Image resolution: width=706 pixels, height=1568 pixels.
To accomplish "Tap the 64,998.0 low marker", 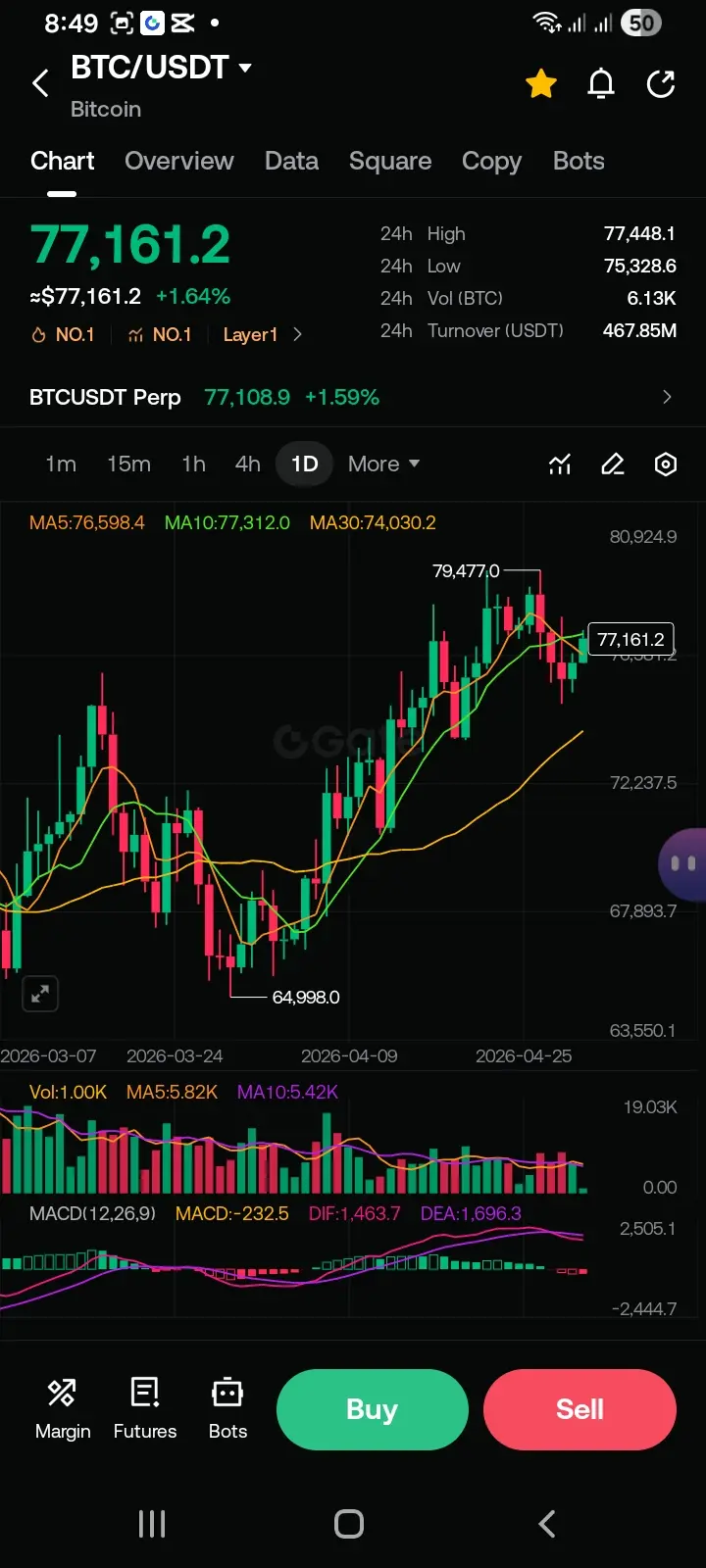I will [x=306, y=997].
